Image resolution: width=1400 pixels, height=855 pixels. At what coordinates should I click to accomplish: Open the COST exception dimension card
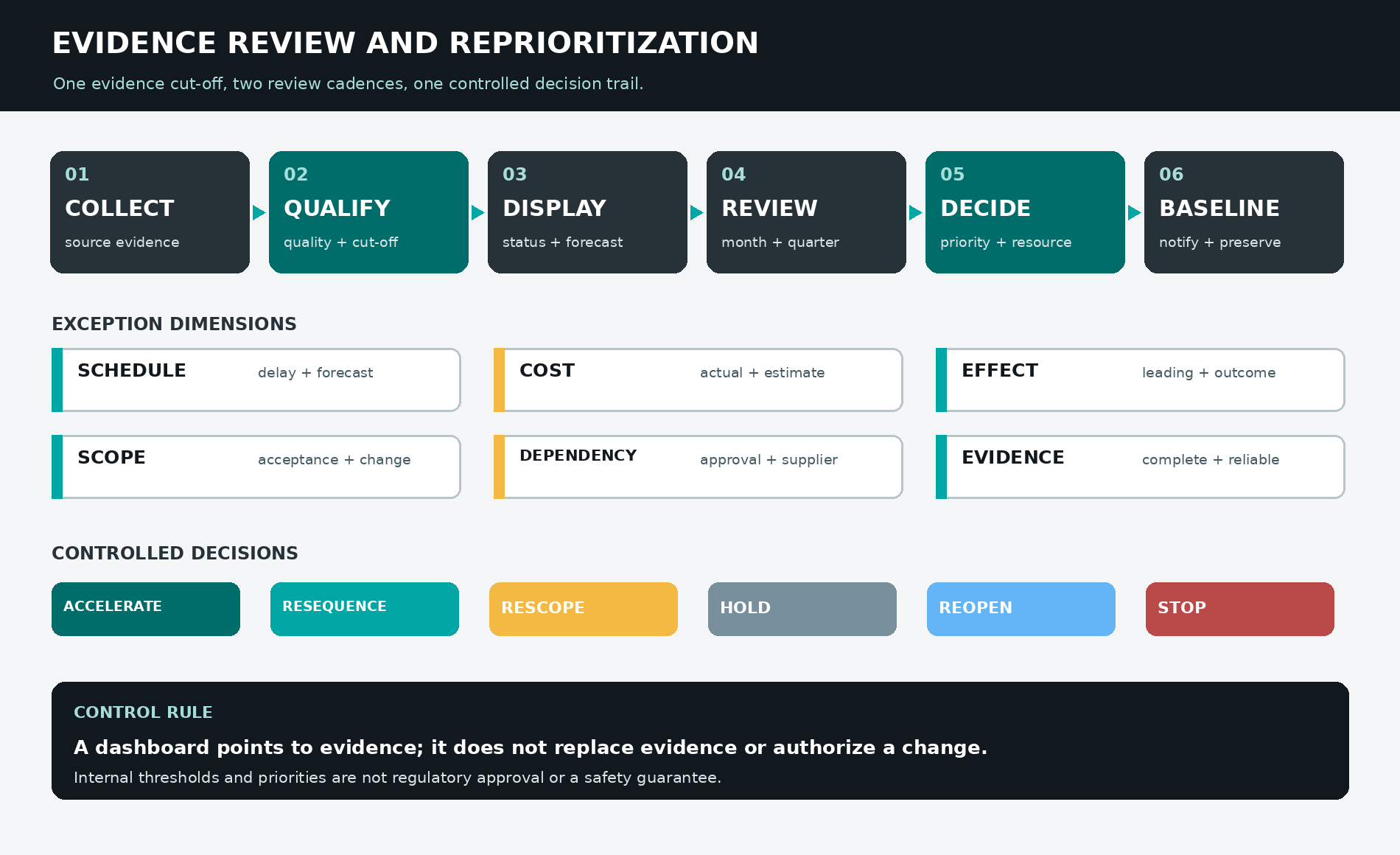click(x=699, y=380)
